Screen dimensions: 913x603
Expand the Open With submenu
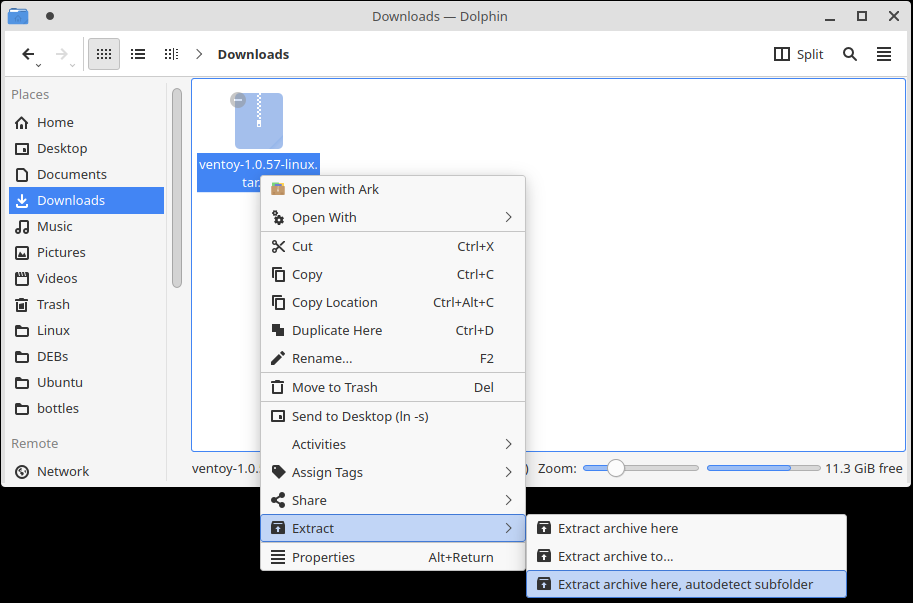pos(393,218)
